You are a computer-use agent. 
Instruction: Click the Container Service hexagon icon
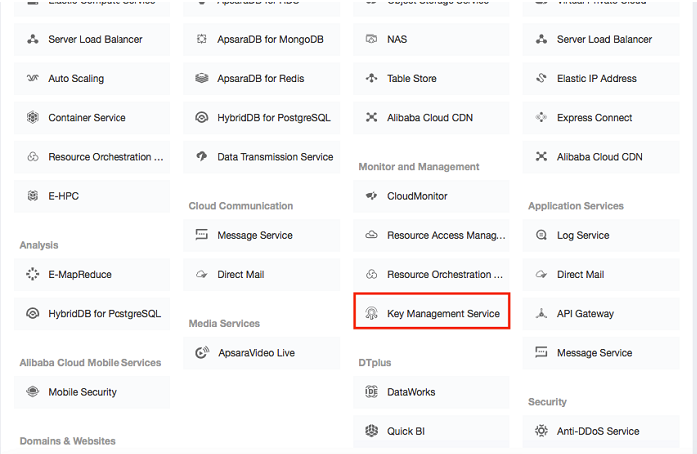pos(33,118)
